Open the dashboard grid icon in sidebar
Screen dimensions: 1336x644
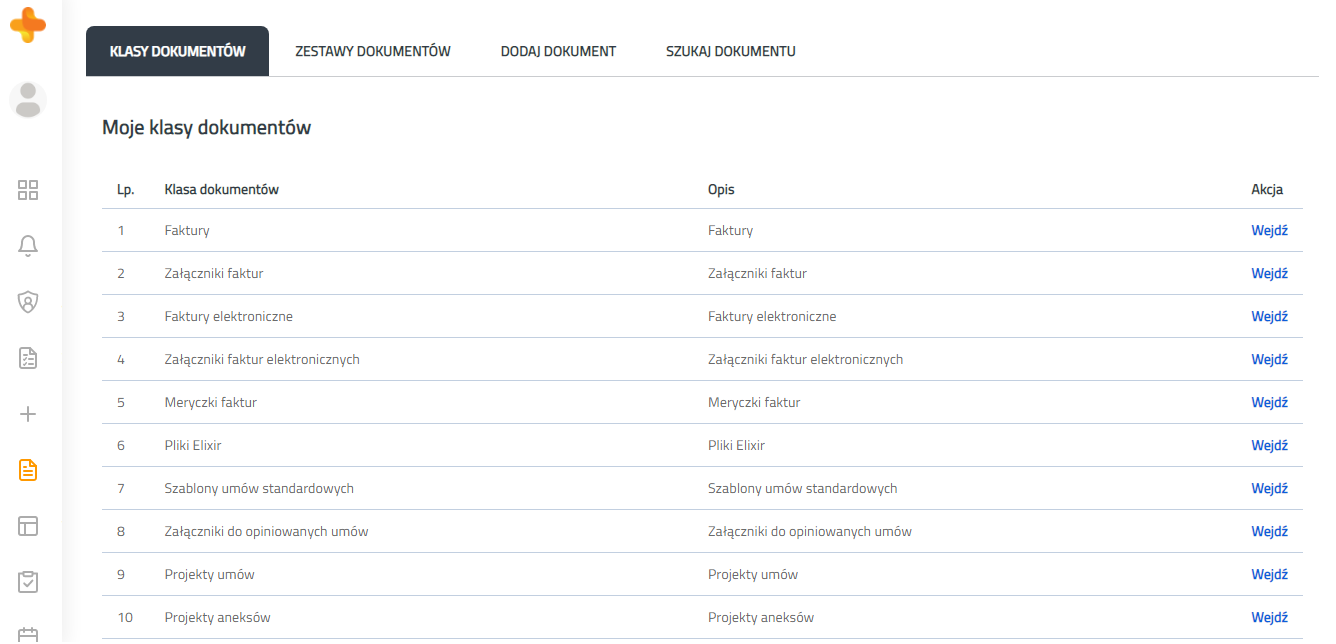(x=28, y=190)
